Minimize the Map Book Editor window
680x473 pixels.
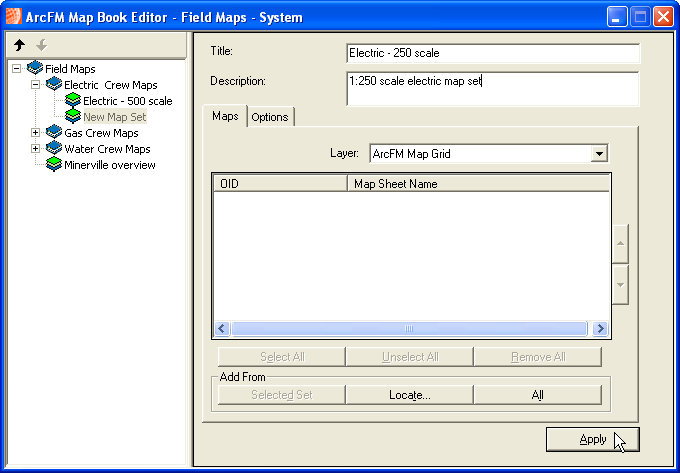616,17
